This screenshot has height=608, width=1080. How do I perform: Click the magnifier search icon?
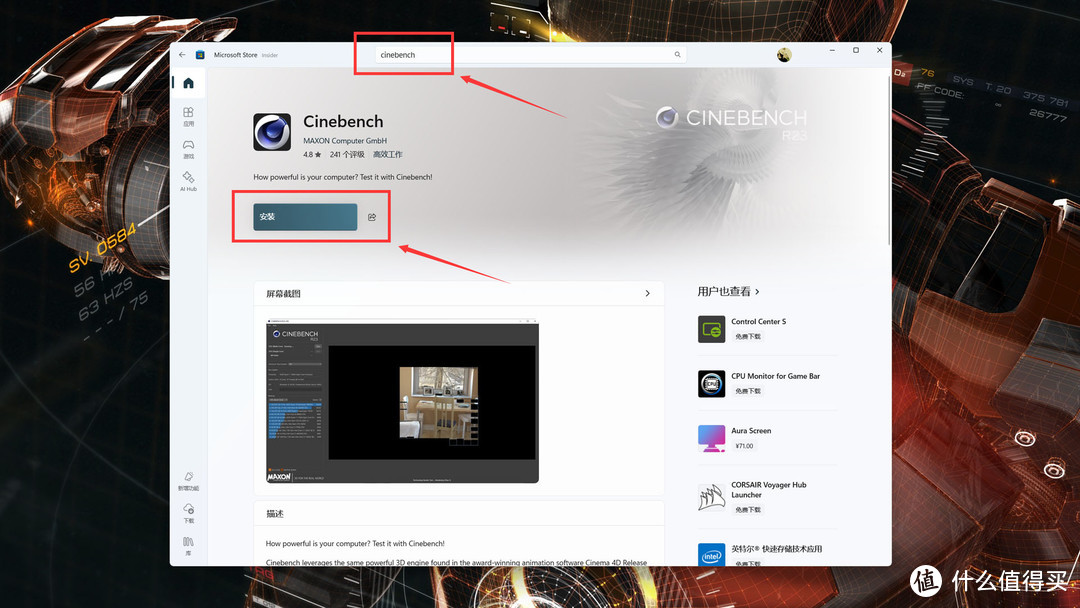678,54
